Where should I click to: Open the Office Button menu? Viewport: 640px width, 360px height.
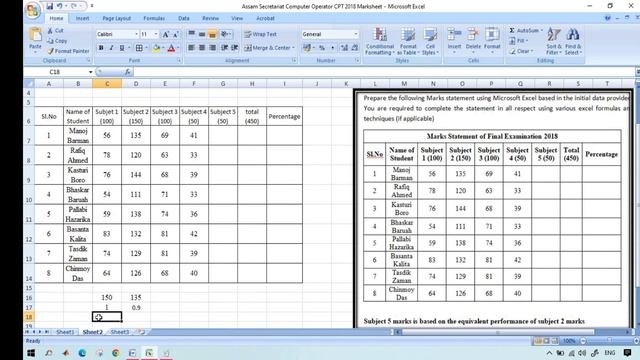(32, 10)
